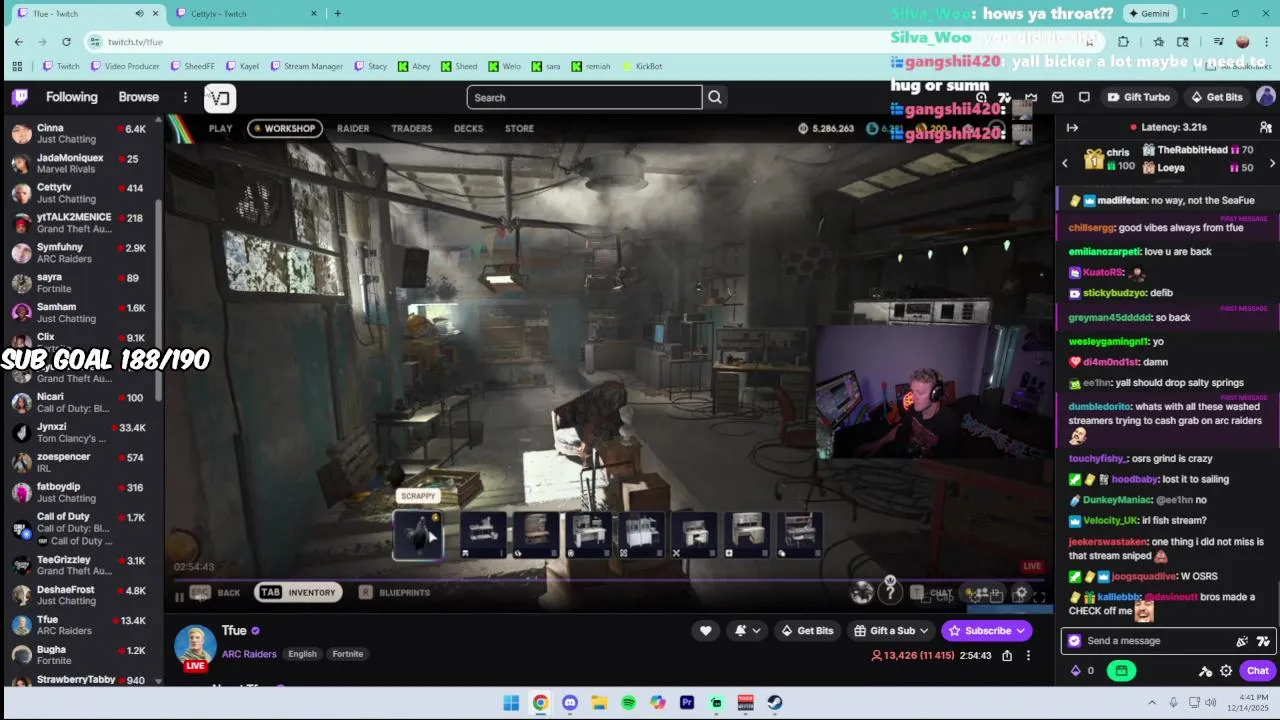This screenshot has height=720, width=1280.
Task: Go to the Browse page
Action: [x=139, y=97]
